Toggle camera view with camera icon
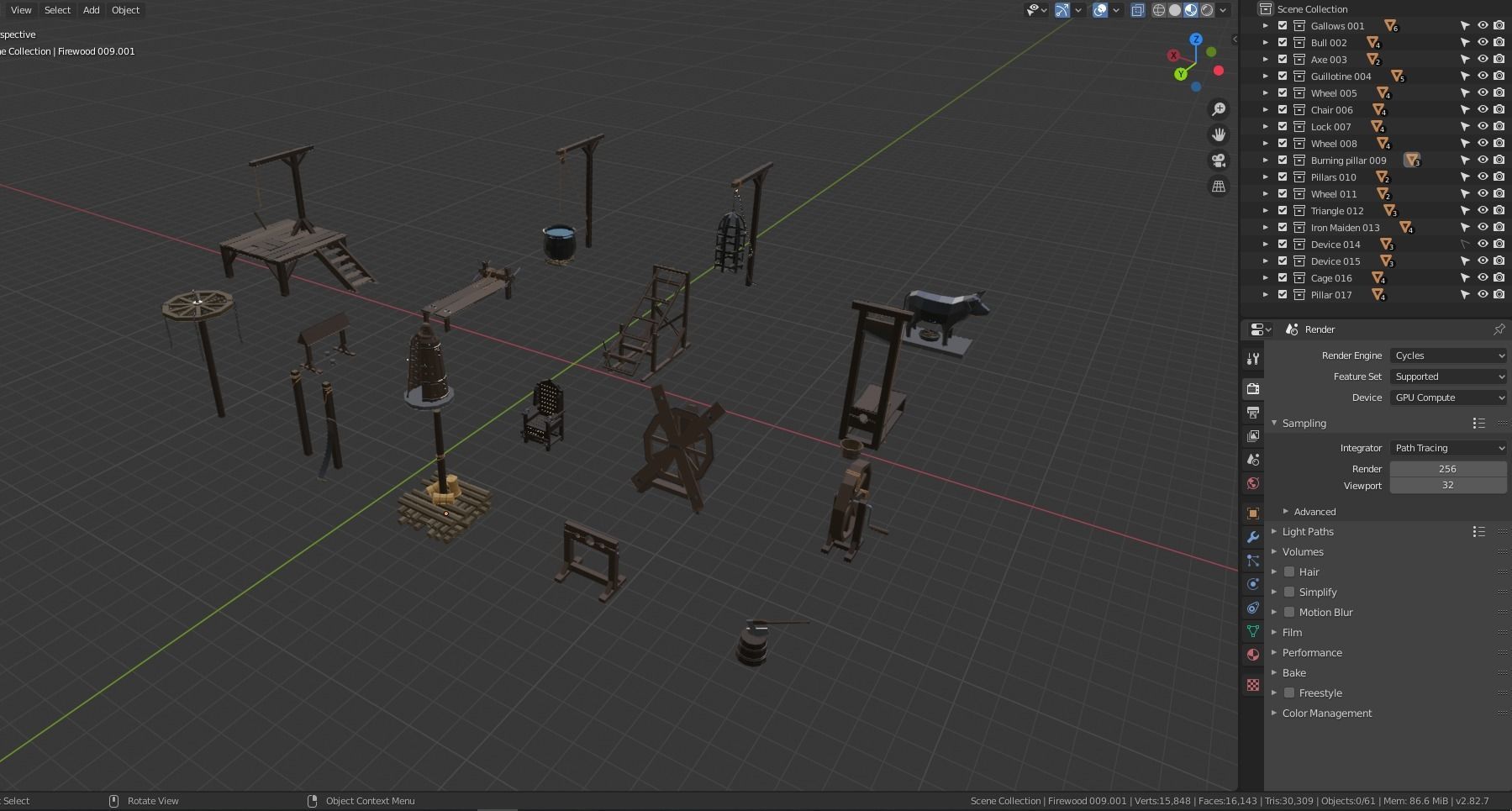Viewport: 1512px width, 811px height. (1219, 161)
